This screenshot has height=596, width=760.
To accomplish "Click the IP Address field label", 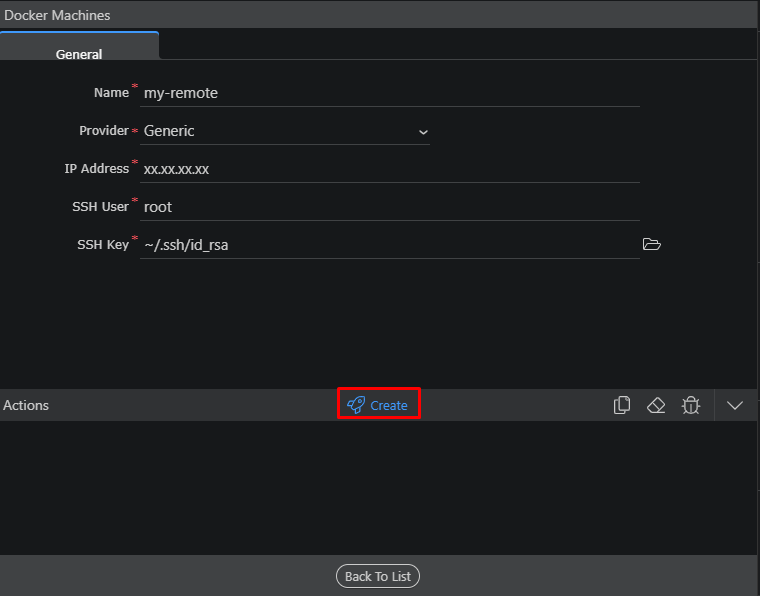I will click(x=97, y=169).
